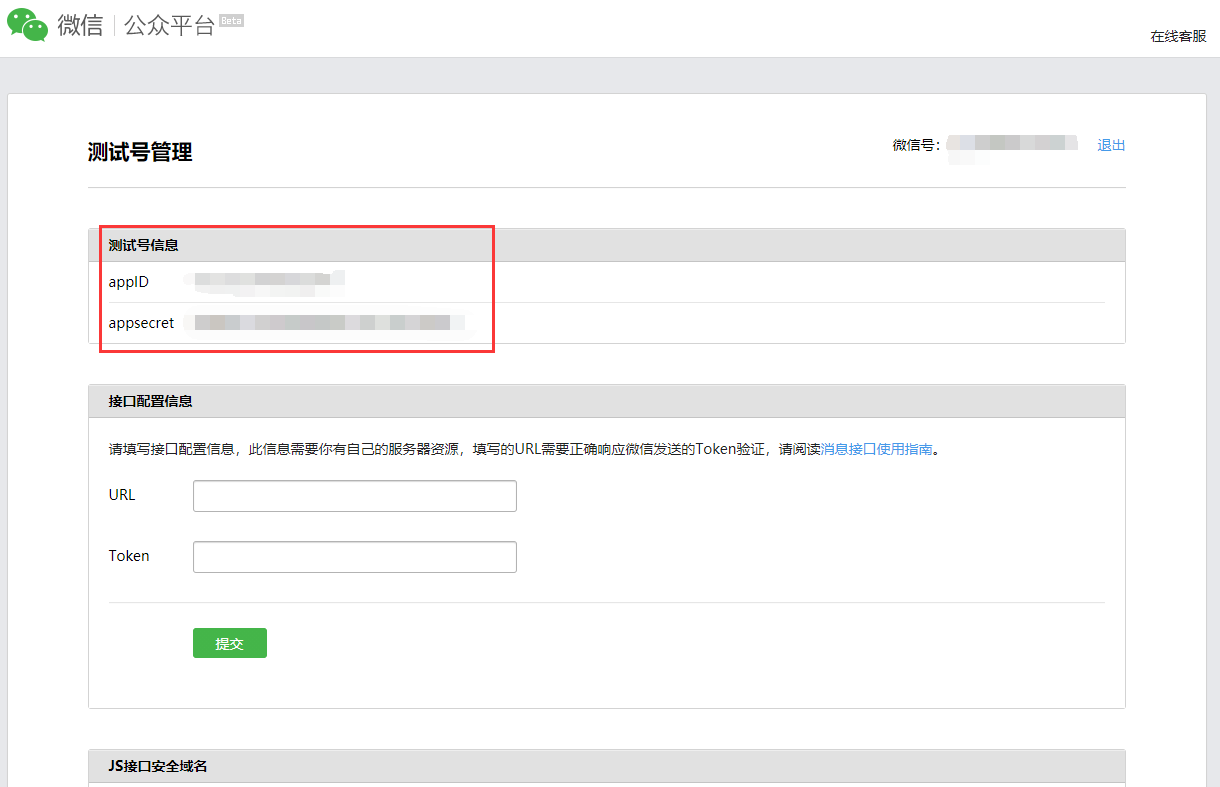Select the 测试号管理 page heading
The width and height of the screenshot is (1220, 787).
tap(140, 152)
